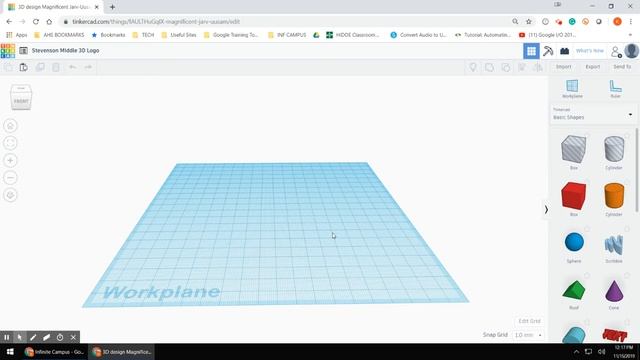Select recorder pointer tool

pyautogui.click(x=20, y=337)
